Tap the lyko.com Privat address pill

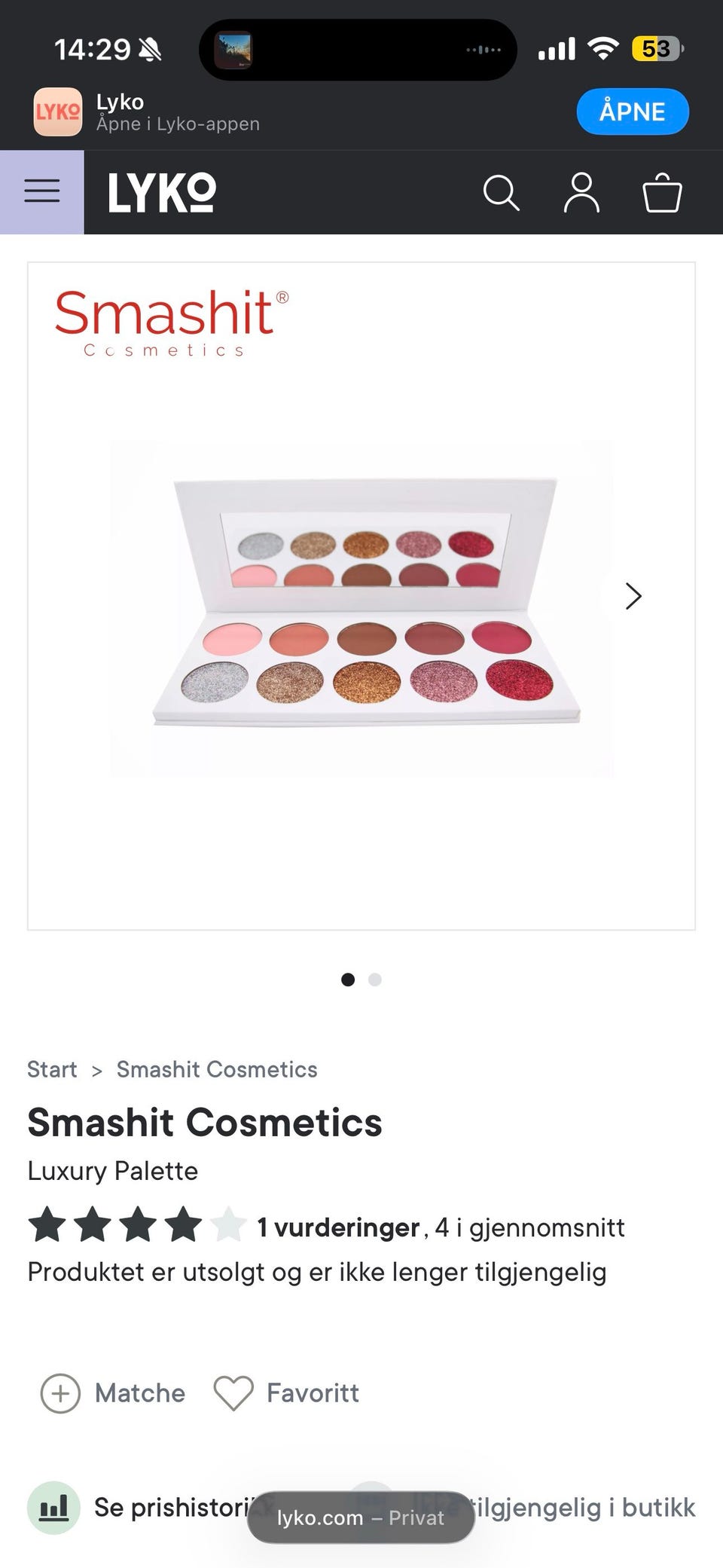click(x=361, y=1518)
